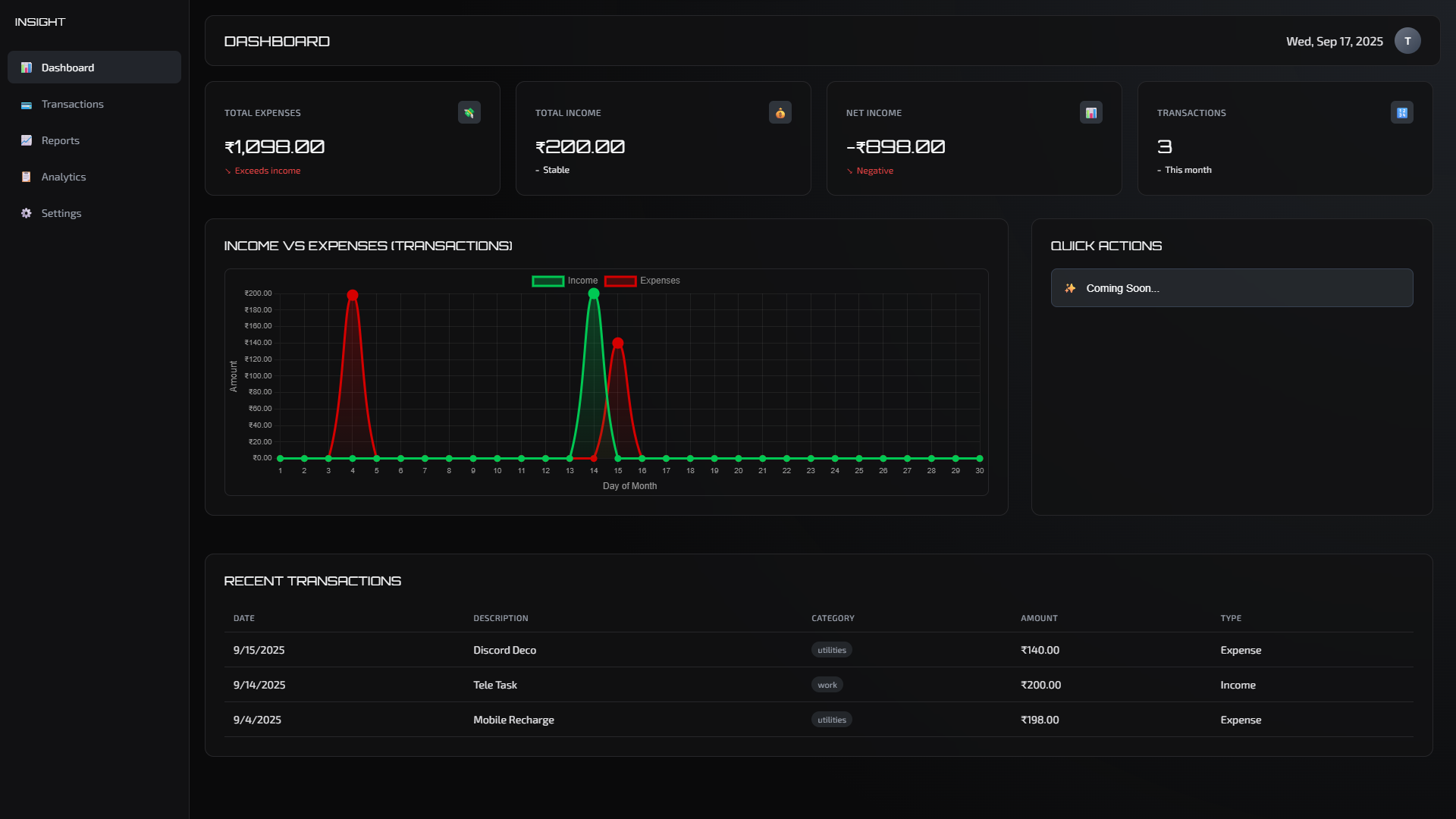Click the Total Expenses card icon
Screen dimensions: 1456x819
coord(469,113)
